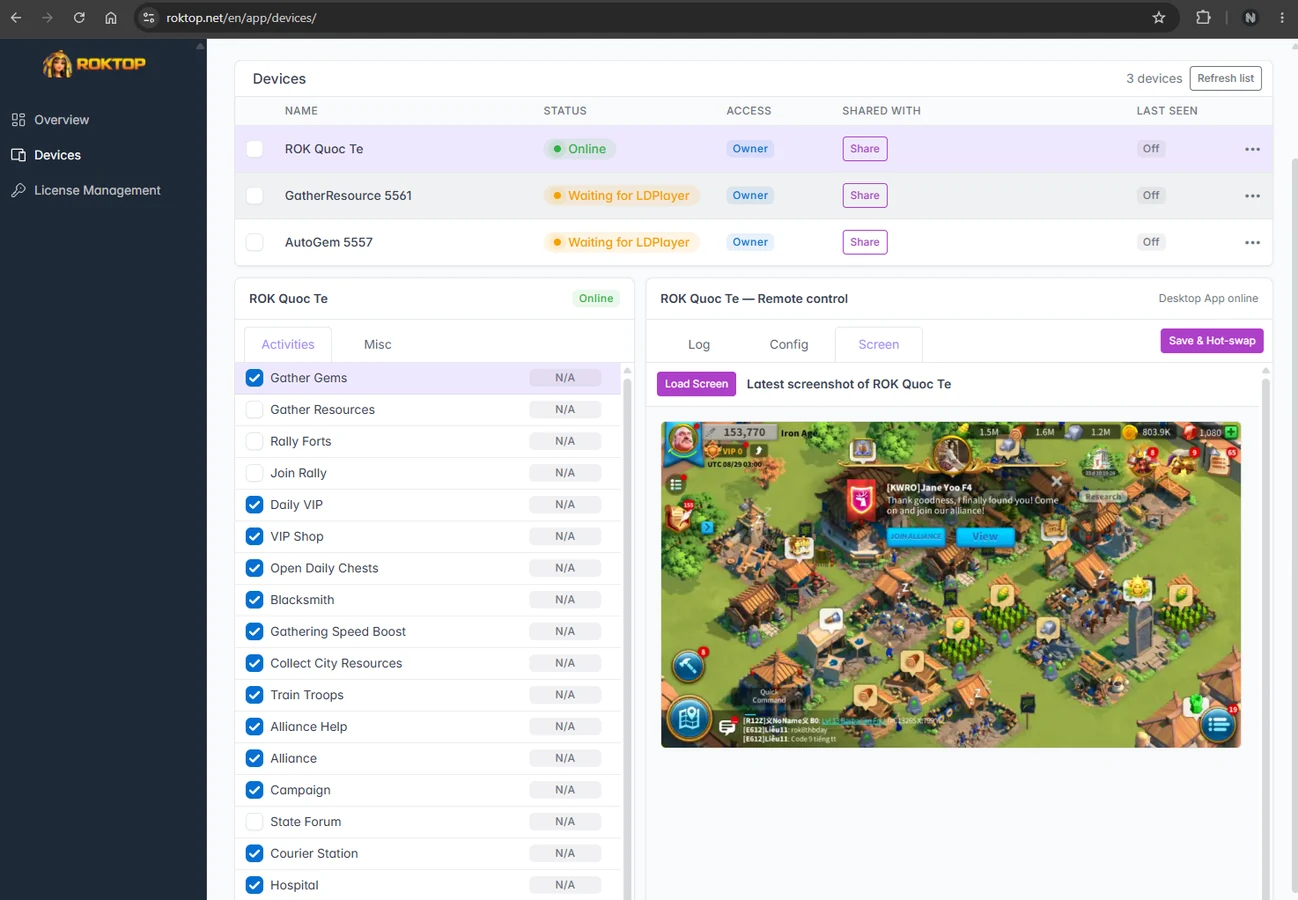Screen dimensions: 1298x900
Task: Click the Devices sidebar icon
Action: pos(18,155)
